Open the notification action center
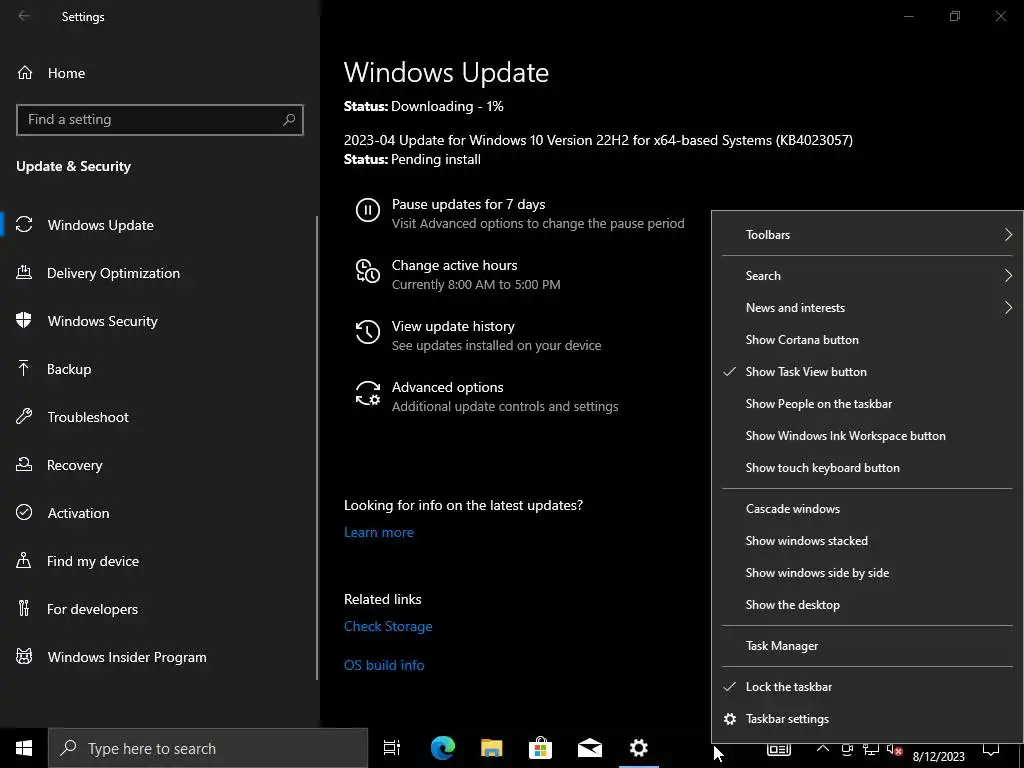The width and height of the screenshot is (1024, 768). coord(991,750)
